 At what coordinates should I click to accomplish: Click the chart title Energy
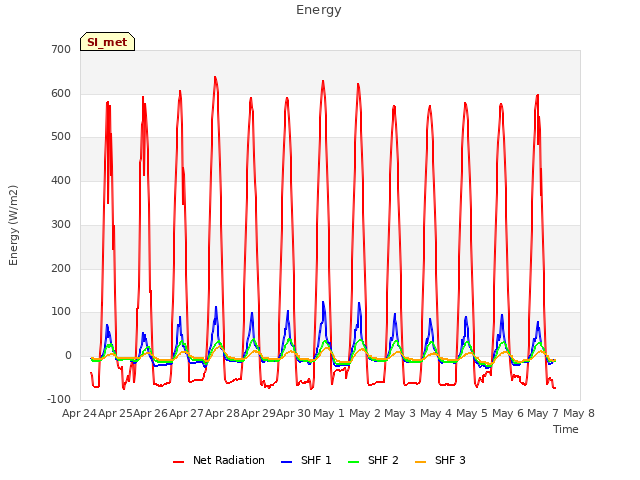click(x=318, y=10)
